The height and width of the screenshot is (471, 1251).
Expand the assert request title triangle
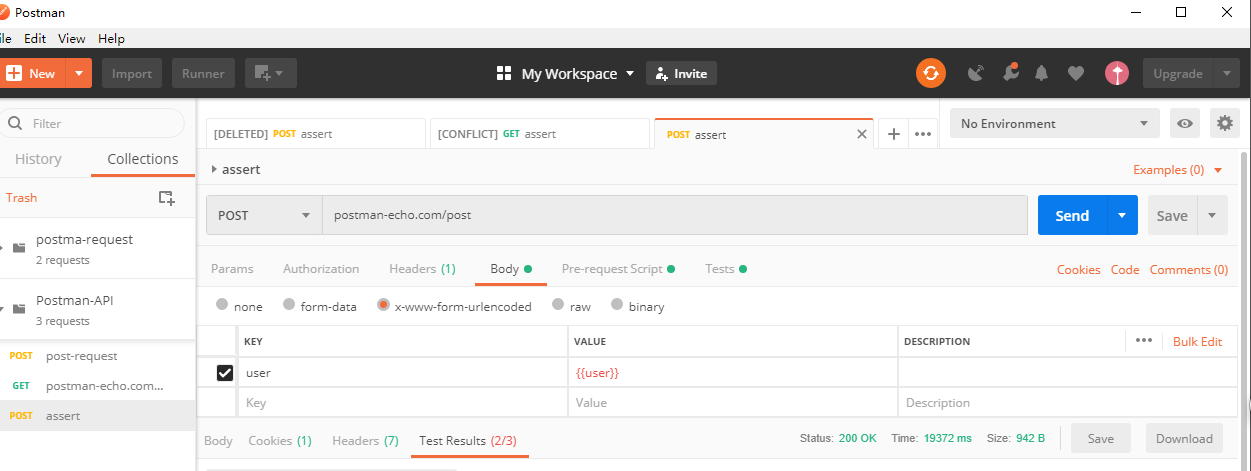coord(214,170)
